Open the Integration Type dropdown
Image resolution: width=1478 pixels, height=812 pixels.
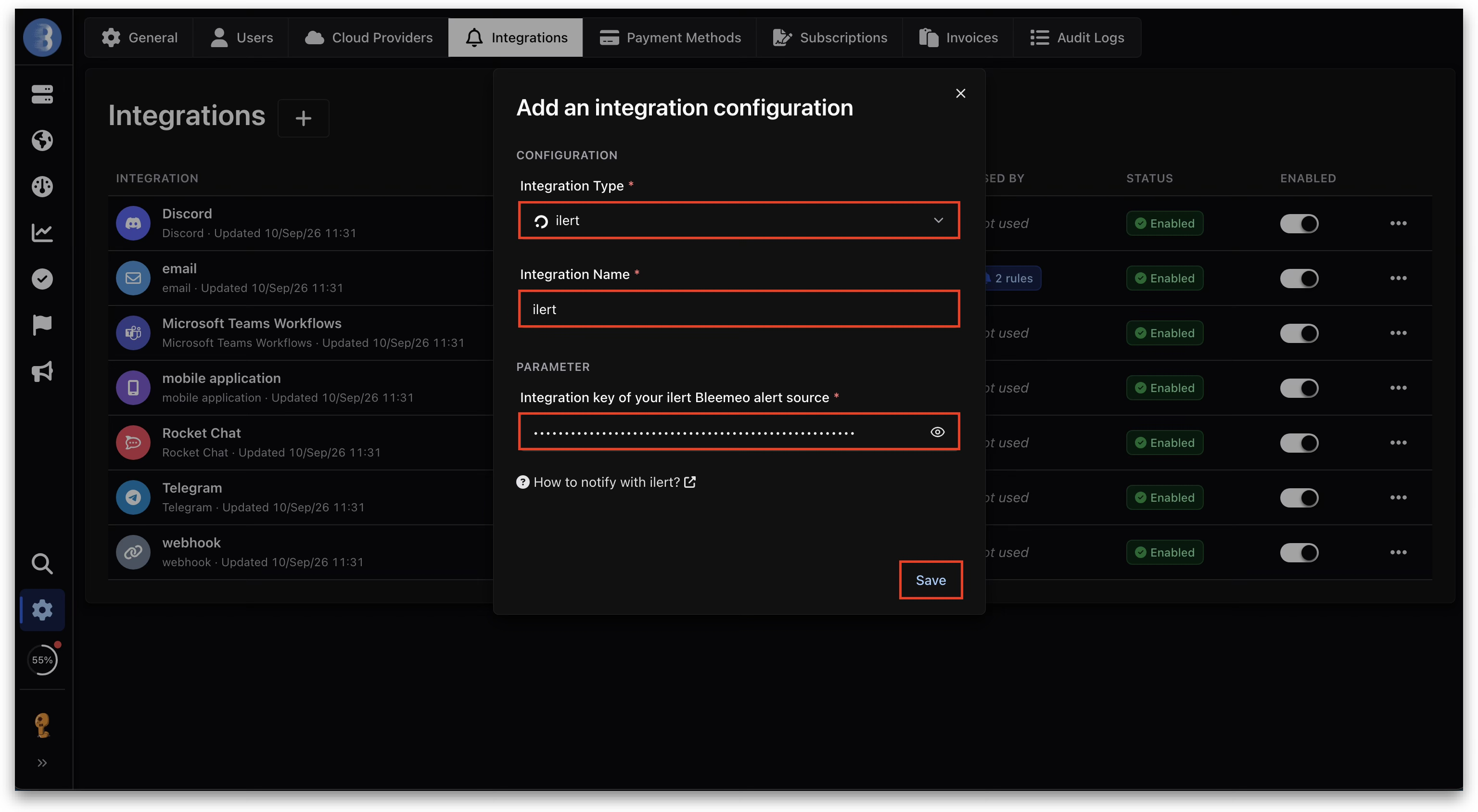739,220
